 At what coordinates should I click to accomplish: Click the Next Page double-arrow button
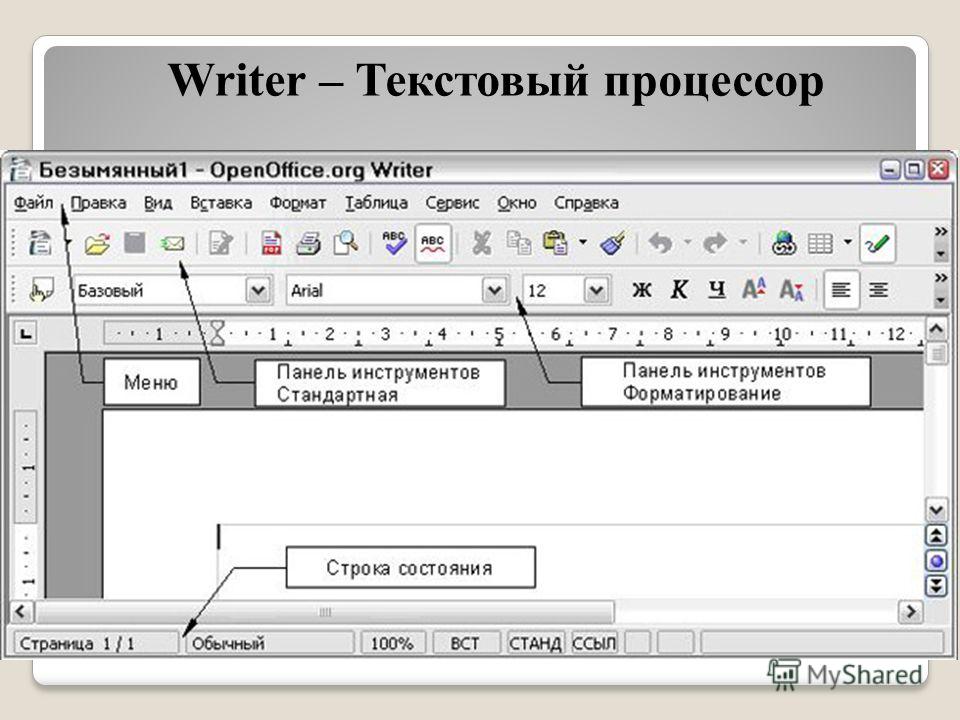tap(936, 585)
